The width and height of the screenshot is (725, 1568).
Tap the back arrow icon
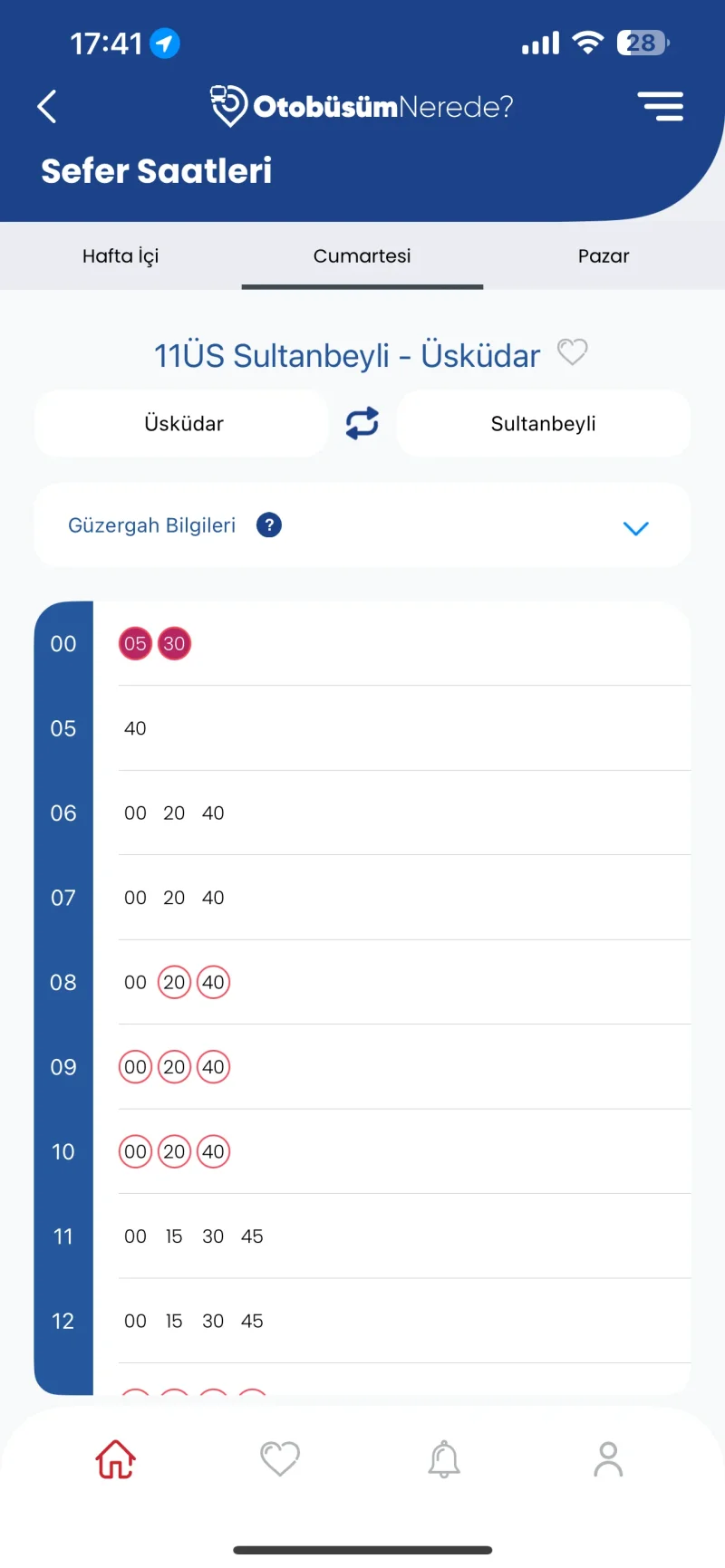47,107
